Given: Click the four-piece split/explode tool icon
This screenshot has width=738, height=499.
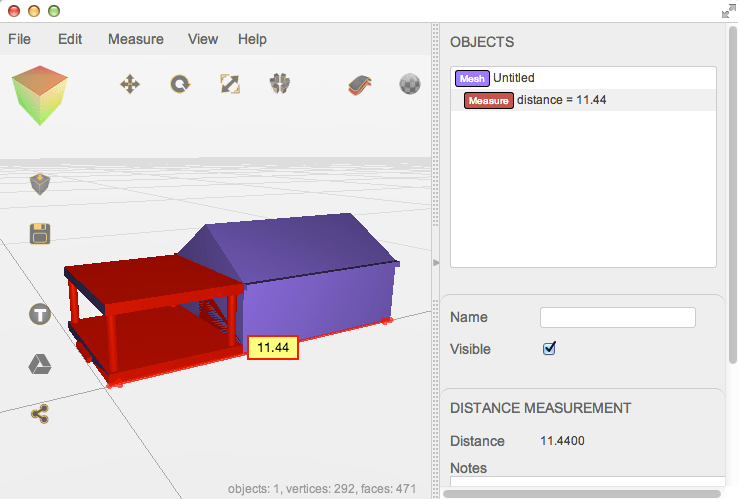Looking at the screenshot, I should [x=280, y=84].
